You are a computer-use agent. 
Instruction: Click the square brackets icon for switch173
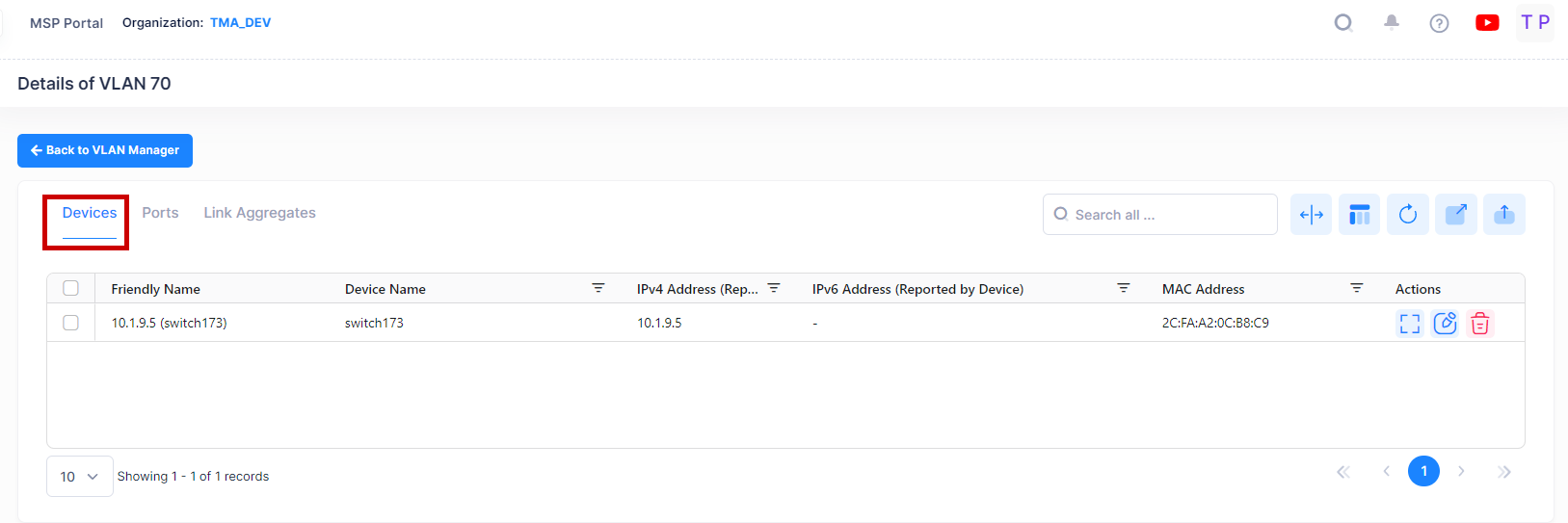(x=1409, y=324)
